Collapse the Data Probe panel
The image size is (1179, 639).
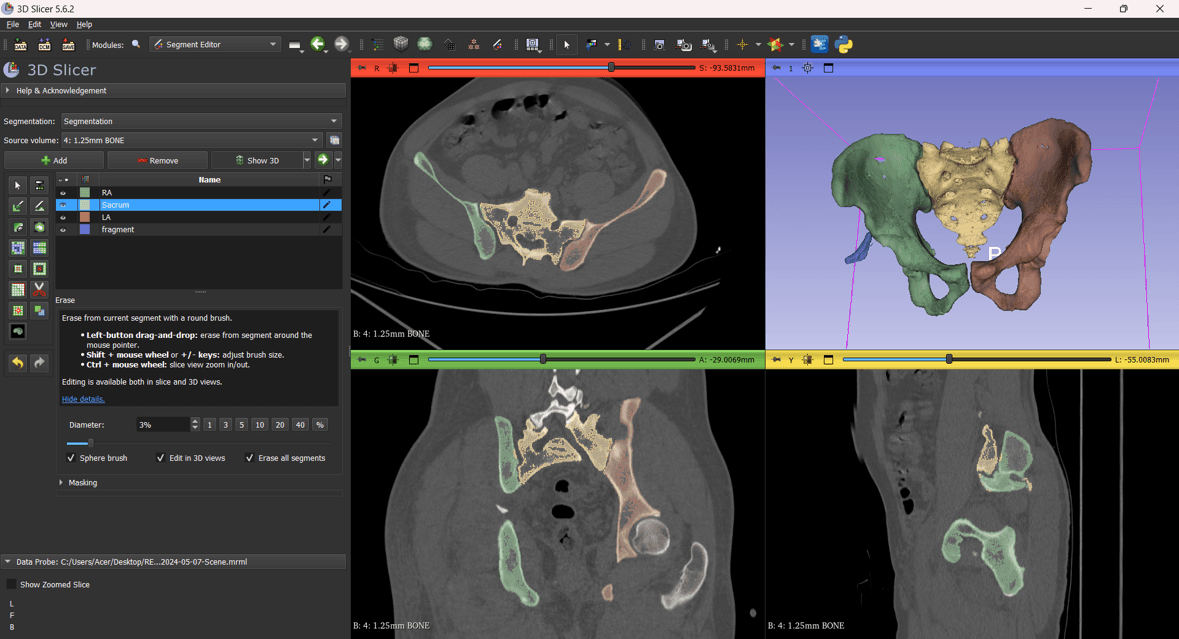coord(174,562)
